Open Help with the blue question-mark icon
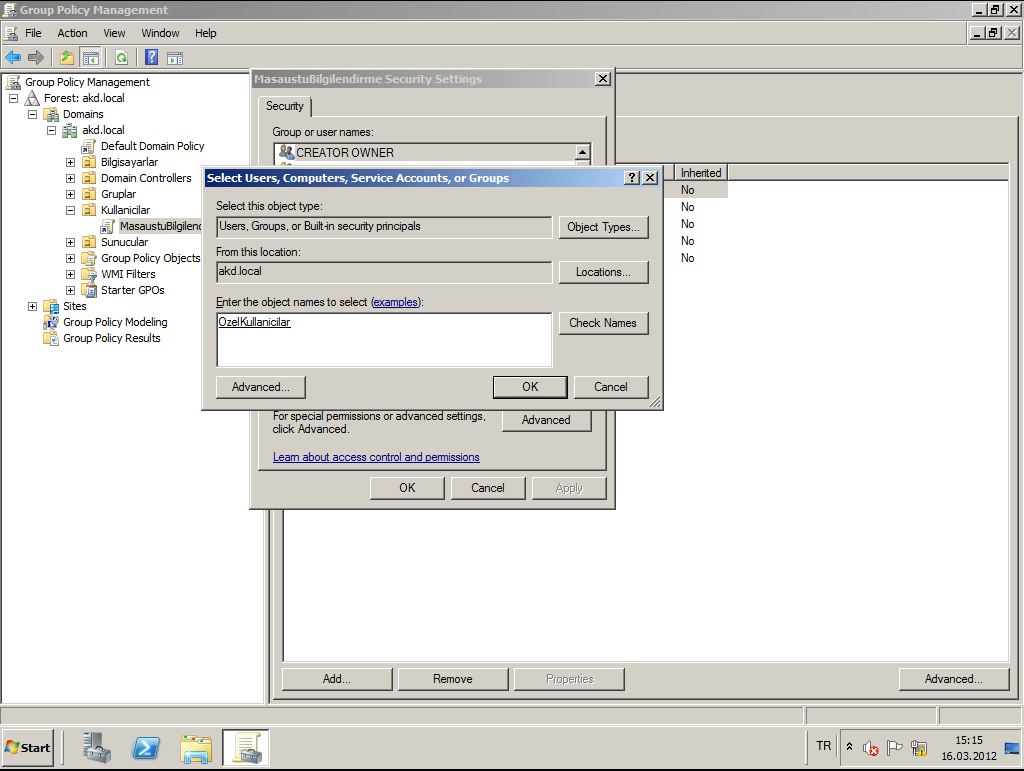This screenshot has height=771, width=1024. (x=152, y=57)
